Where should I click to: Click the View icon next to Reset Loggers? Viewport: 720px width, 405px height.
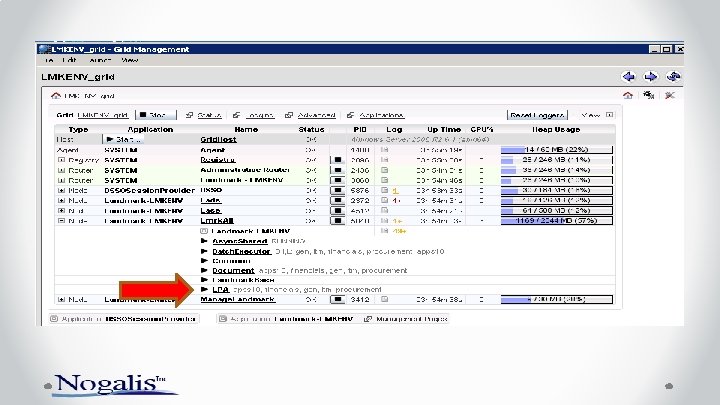coord(609,115)
